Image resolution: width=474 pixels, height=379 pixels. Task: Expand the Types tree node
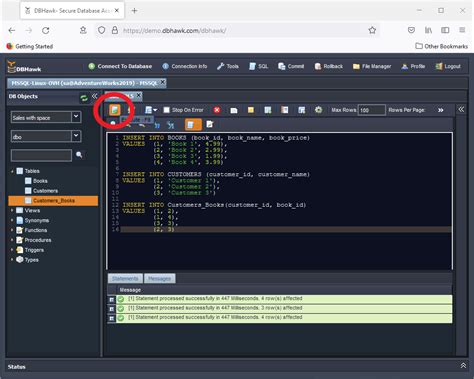pos(12,259)
